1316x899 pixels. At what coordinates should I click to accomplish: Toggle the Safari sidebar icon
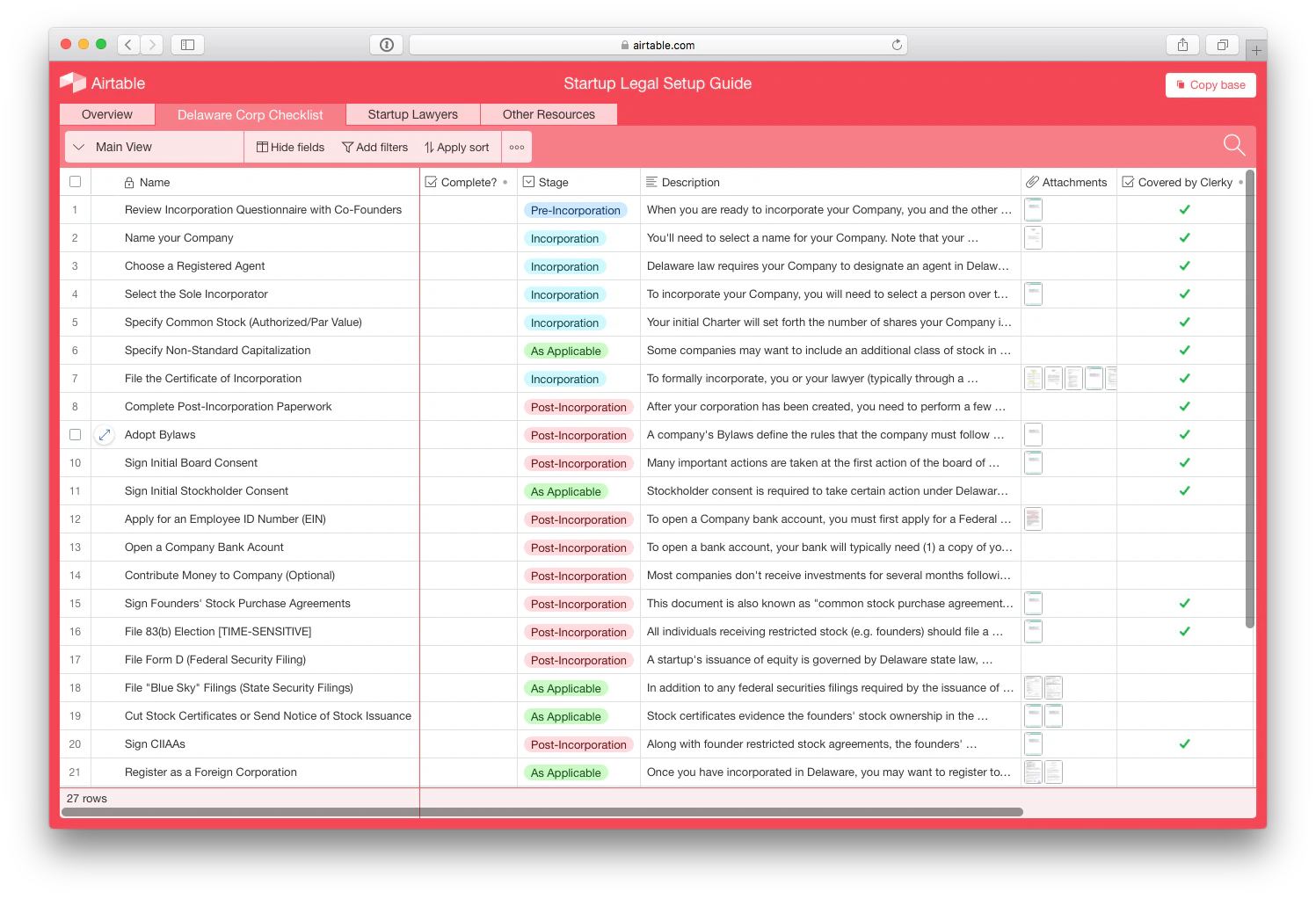(x=187, y=44)
